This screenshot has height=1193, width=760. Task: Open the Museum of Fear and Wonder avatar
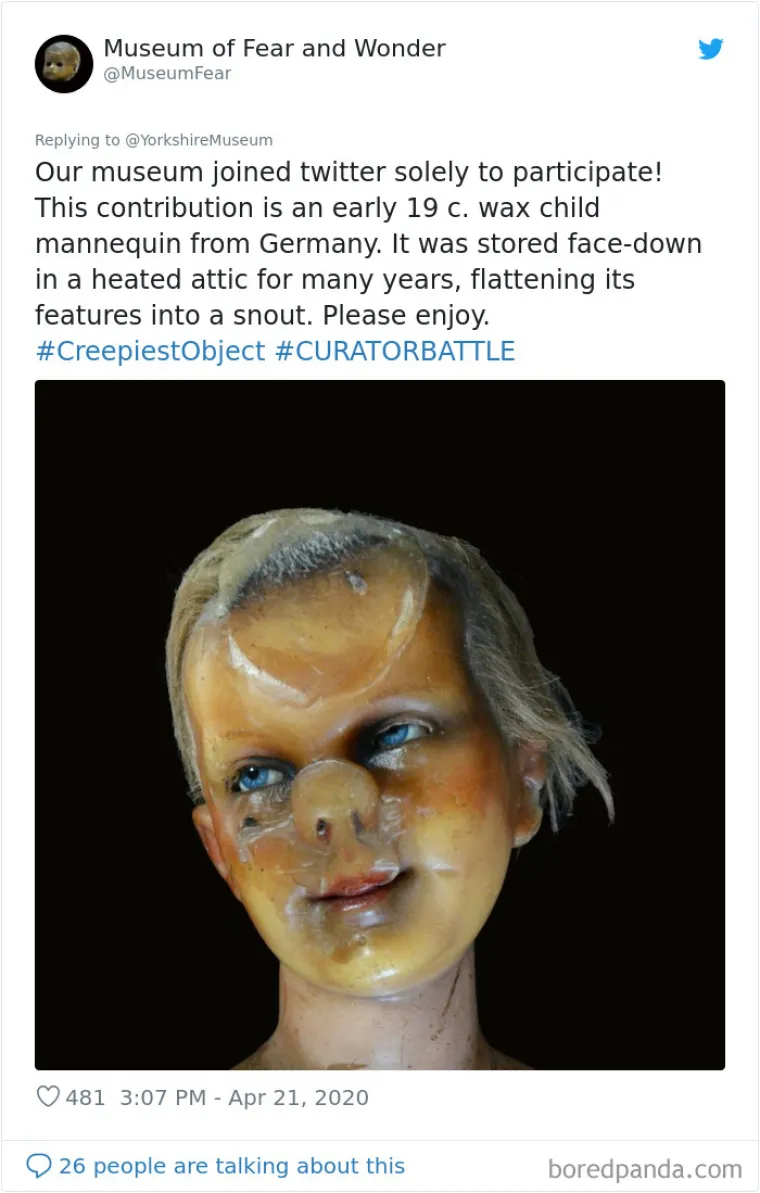tap(64, 64)
